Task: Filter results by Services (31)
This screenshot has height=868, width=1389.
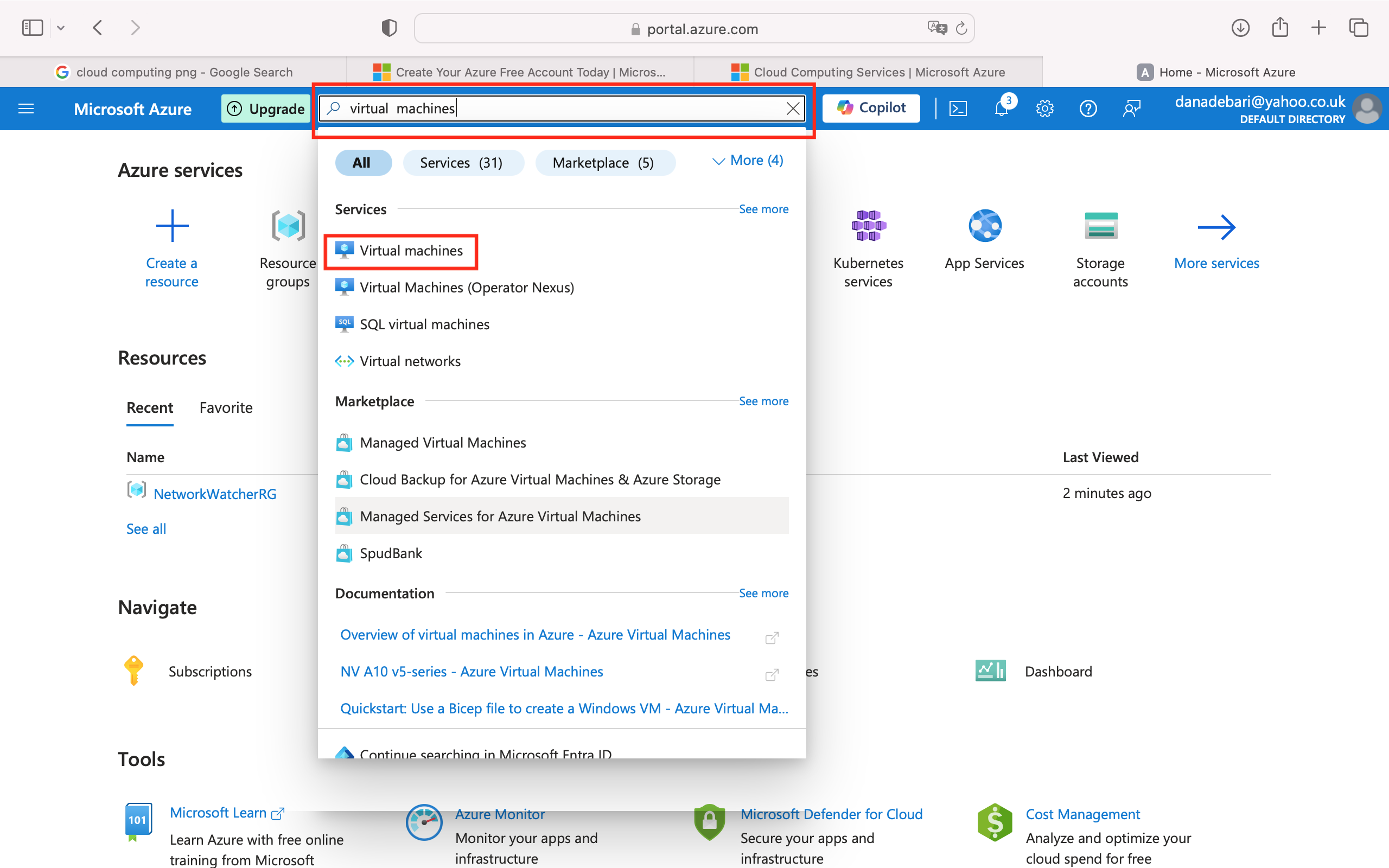Action: [x=462, y=162]
